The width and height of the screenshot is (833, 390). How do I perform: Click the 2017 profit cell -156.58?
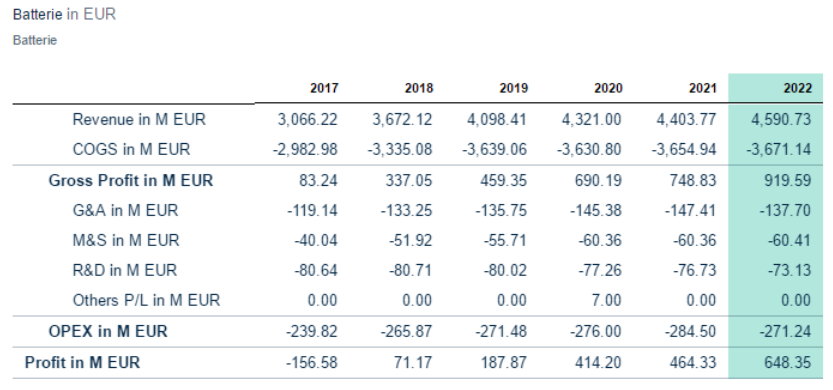(311, 363)
